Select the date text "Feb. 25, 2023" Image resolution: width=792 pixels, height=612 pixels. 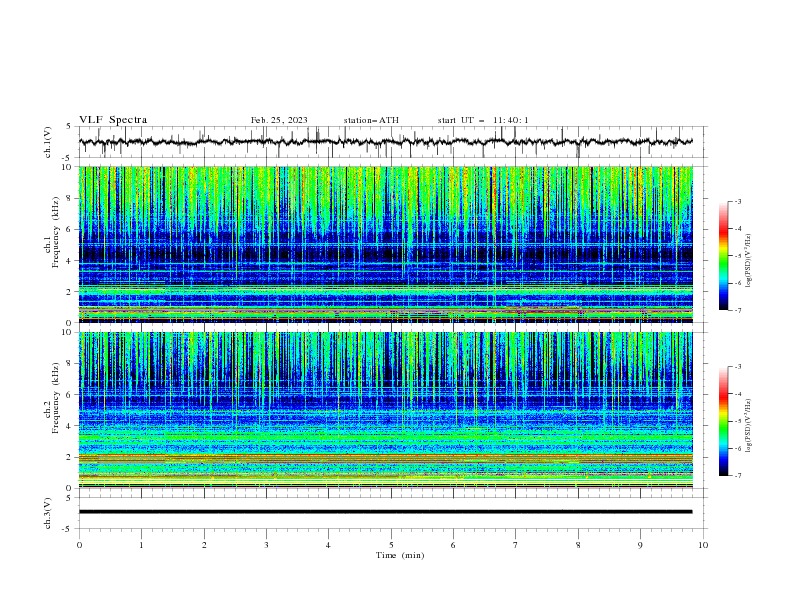point(279,120)
